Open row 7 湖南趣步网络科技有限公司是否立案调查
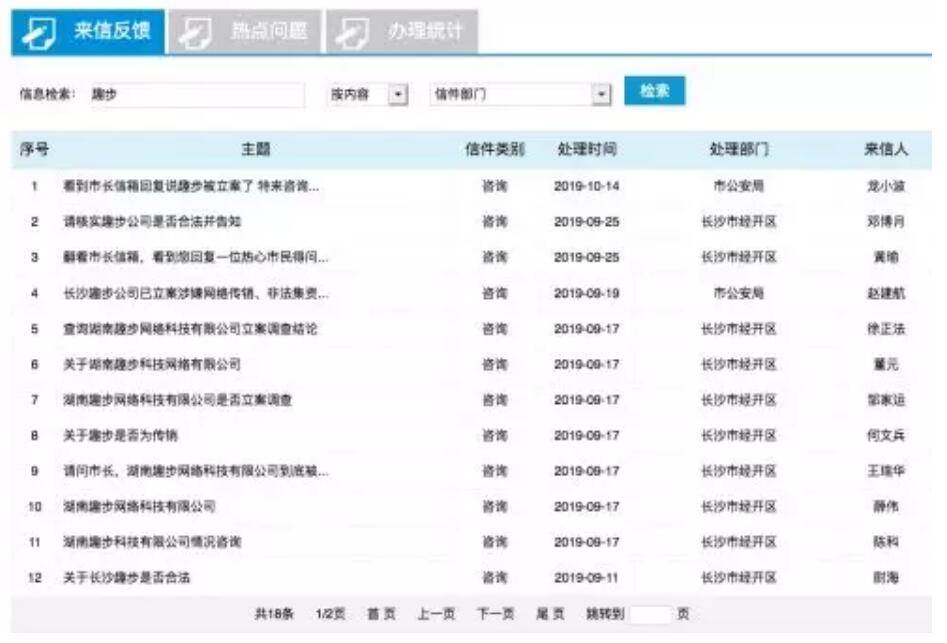Viewport: 947px width, 643px height. pos(177,400)
